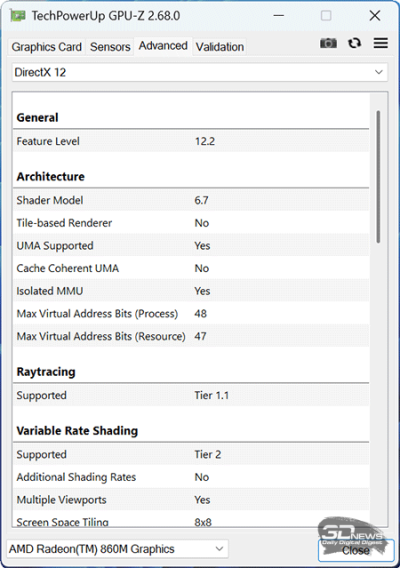Open the Sensors tab

(110, 47)
